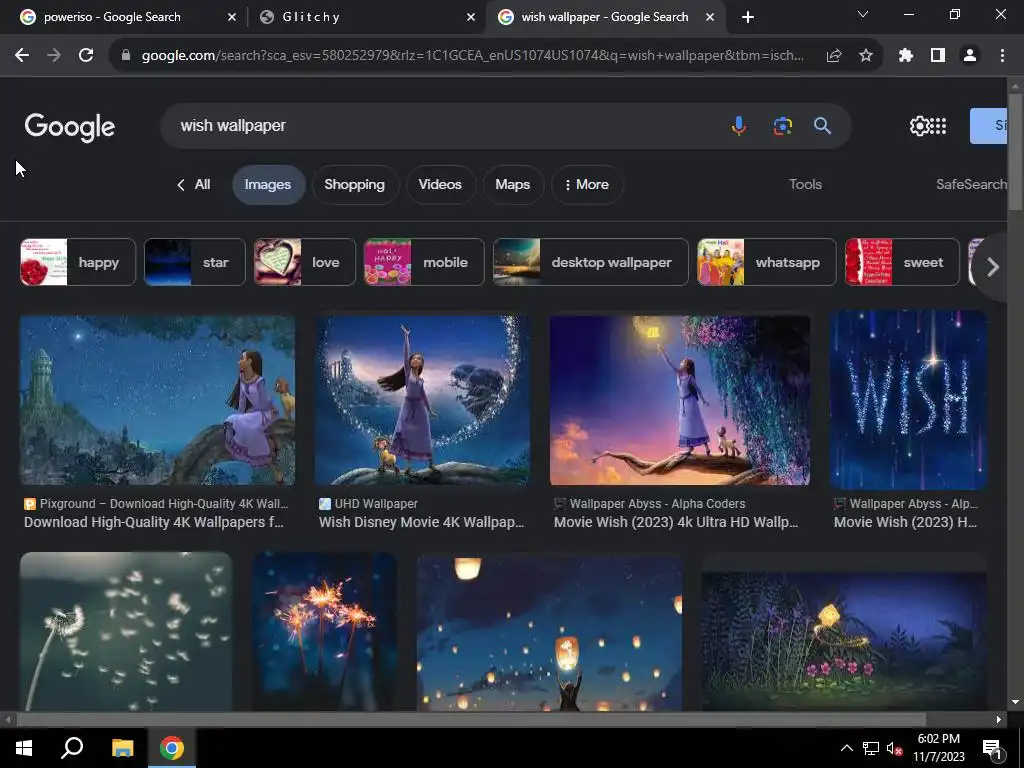Select the Maps search filter

click(513, 185)
